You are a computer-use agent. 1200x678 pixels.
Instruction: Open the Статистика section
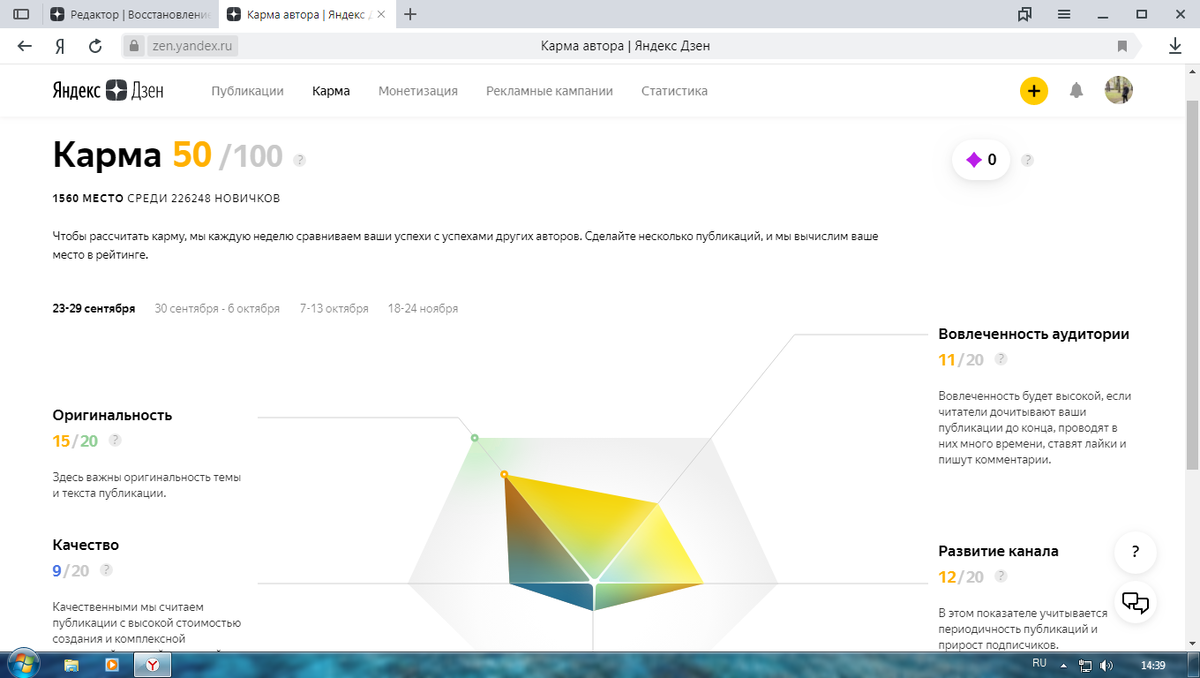674,91
